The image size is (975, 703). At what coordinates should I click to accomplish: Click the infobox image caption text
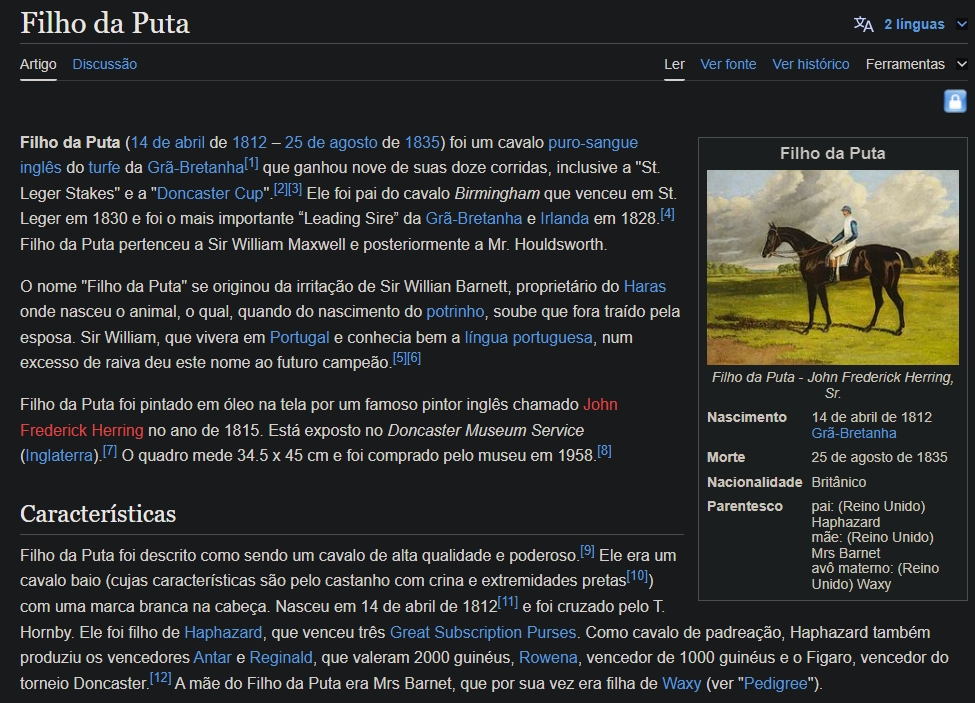click(833, 385)
